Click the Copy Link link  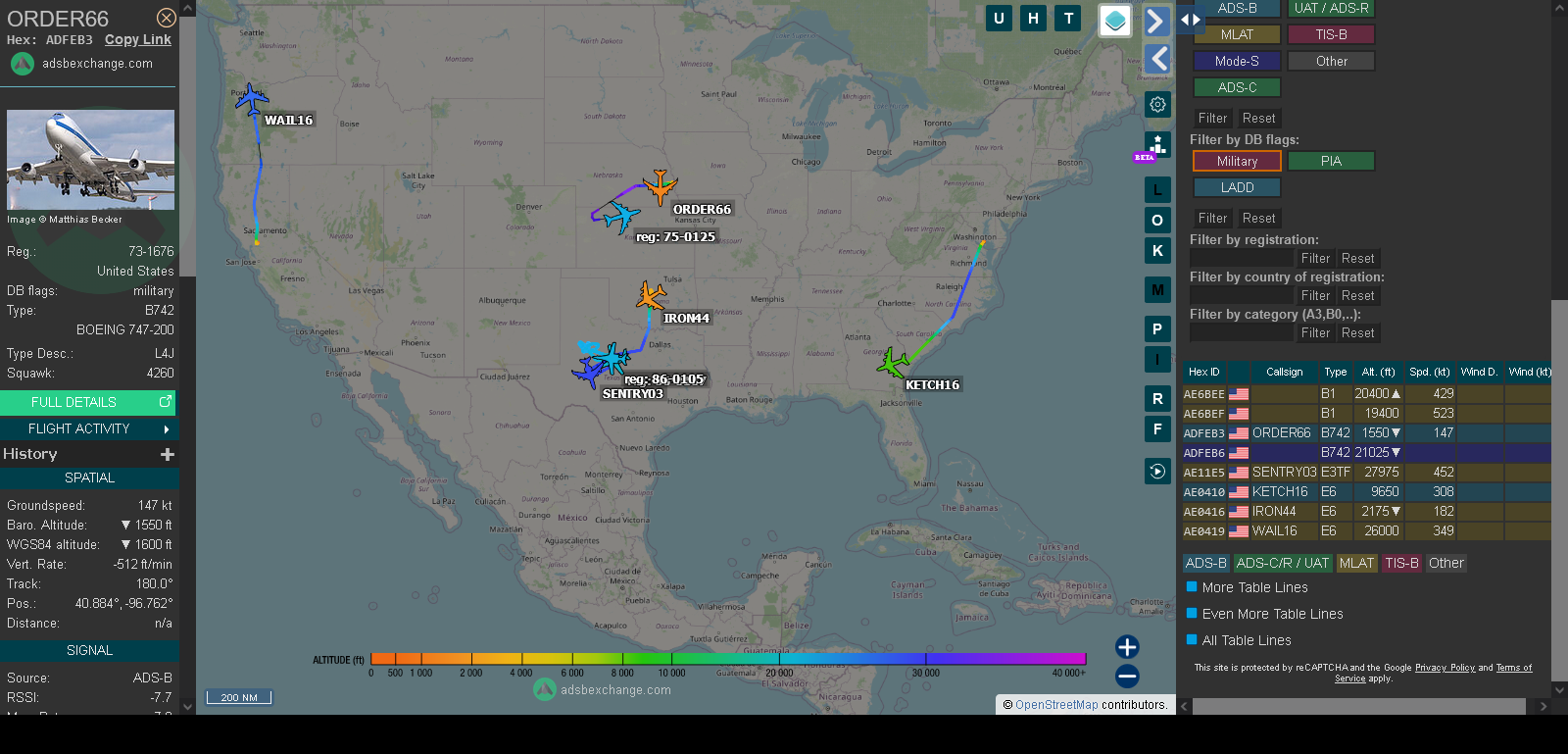click(x=138, y=39)
